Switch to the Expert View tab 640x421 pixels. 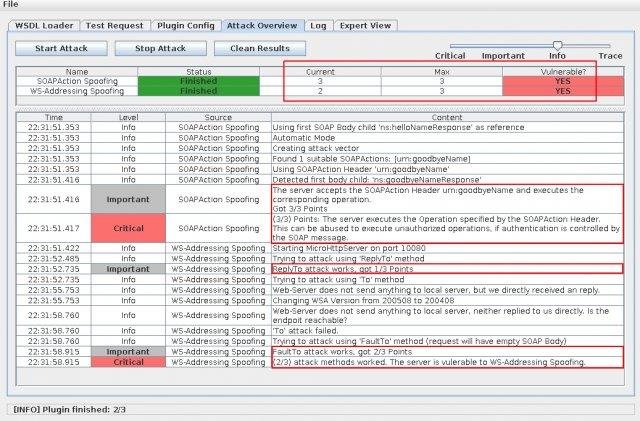coord(365,26)
